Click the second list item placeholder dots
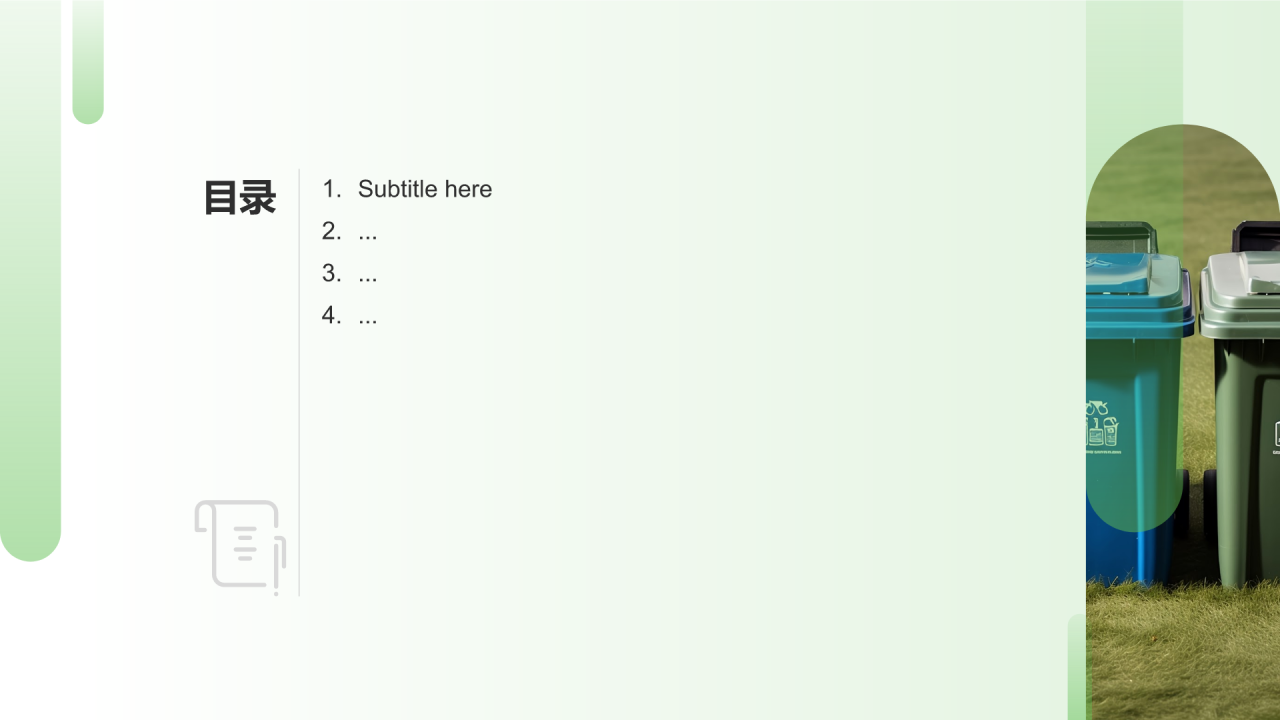Viewport: 1280px width, 720px height. click(368, 231)
